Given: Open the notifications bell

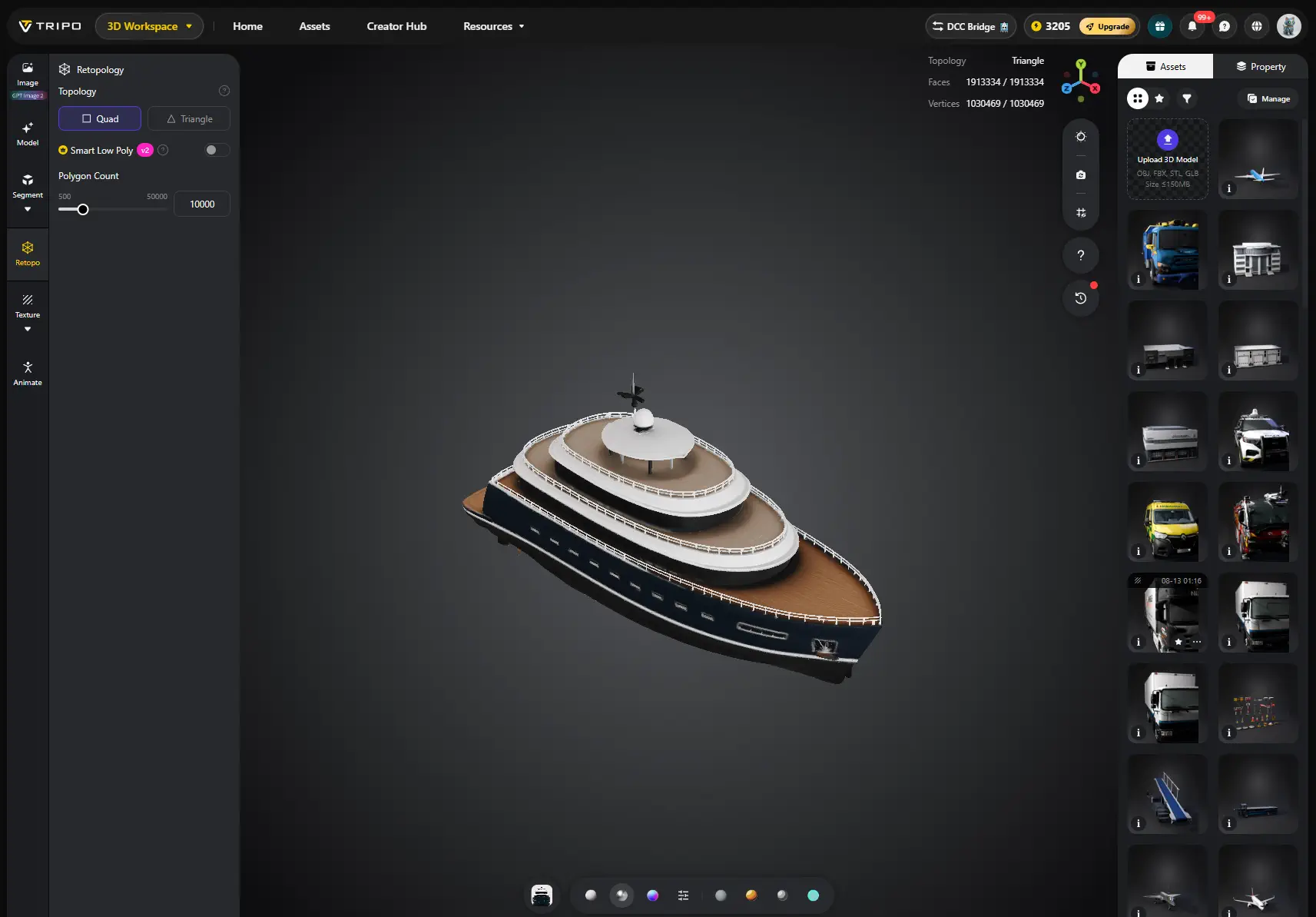Looking at the screenshot, I should click(x=1192, y=26).
